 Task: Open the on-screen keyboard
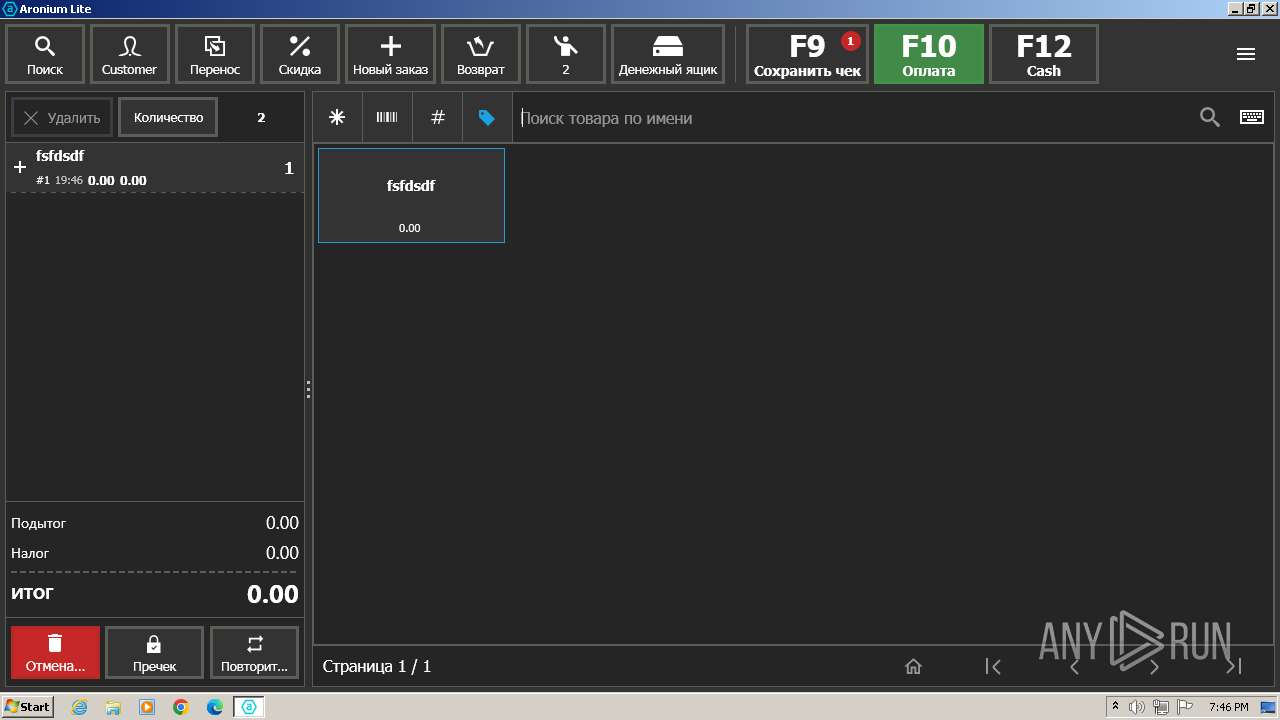click(x=1252, y=118)
